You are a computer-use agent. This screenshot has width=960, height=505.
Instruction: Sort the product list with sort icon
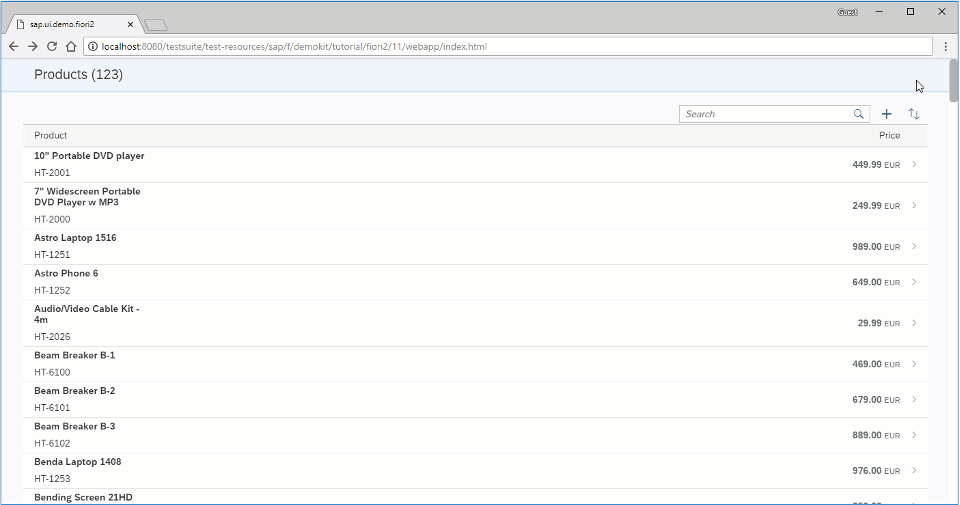point(914,114)
